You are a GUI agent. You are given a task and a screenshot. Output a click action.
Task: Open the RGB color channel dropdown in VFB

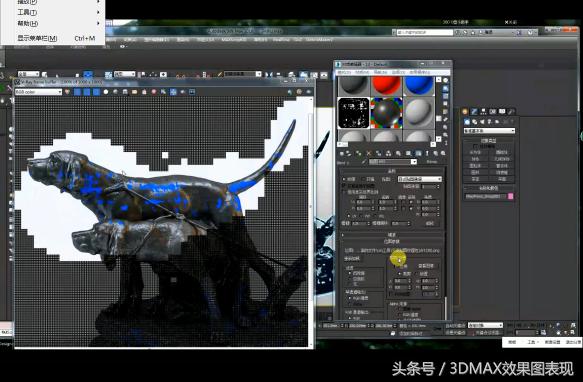tap(38, 92)
